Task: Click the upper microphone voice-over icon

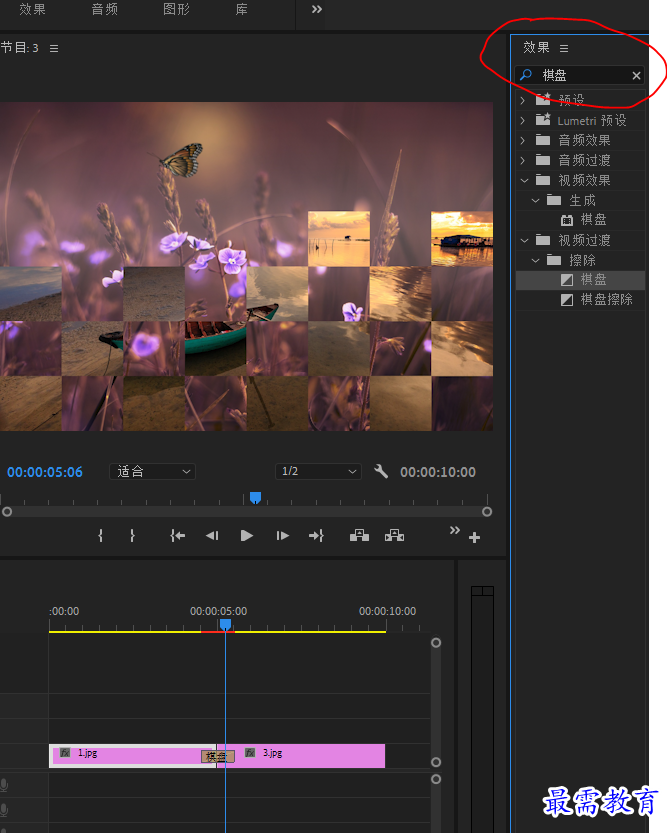Action: pyautogui.click(x=4, y=785)
